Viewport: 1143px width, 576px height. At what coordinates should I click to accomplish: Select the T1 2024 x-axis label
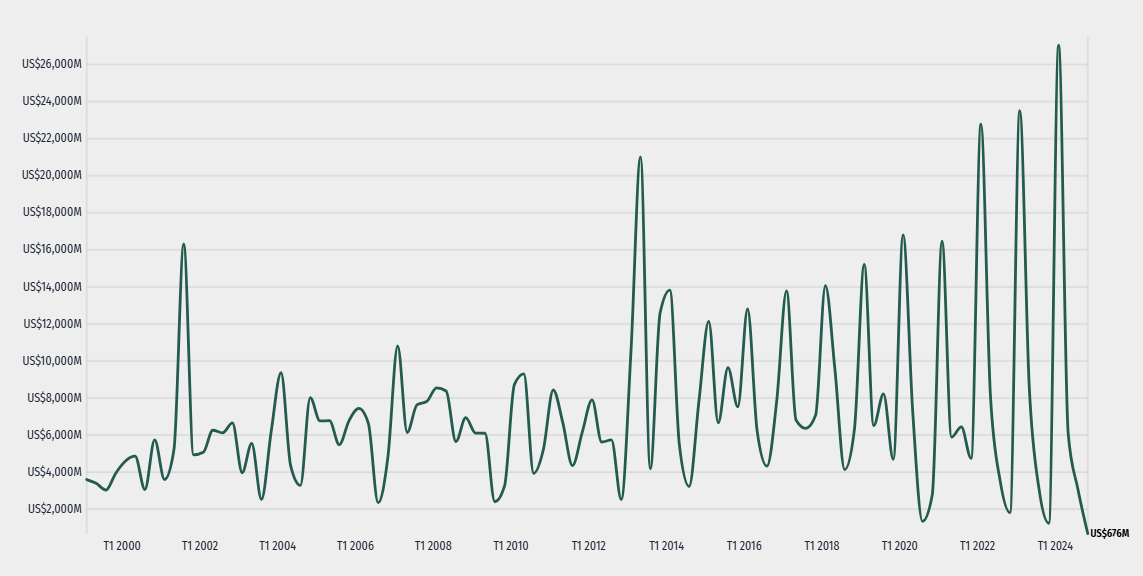(x=1056, y=546)
